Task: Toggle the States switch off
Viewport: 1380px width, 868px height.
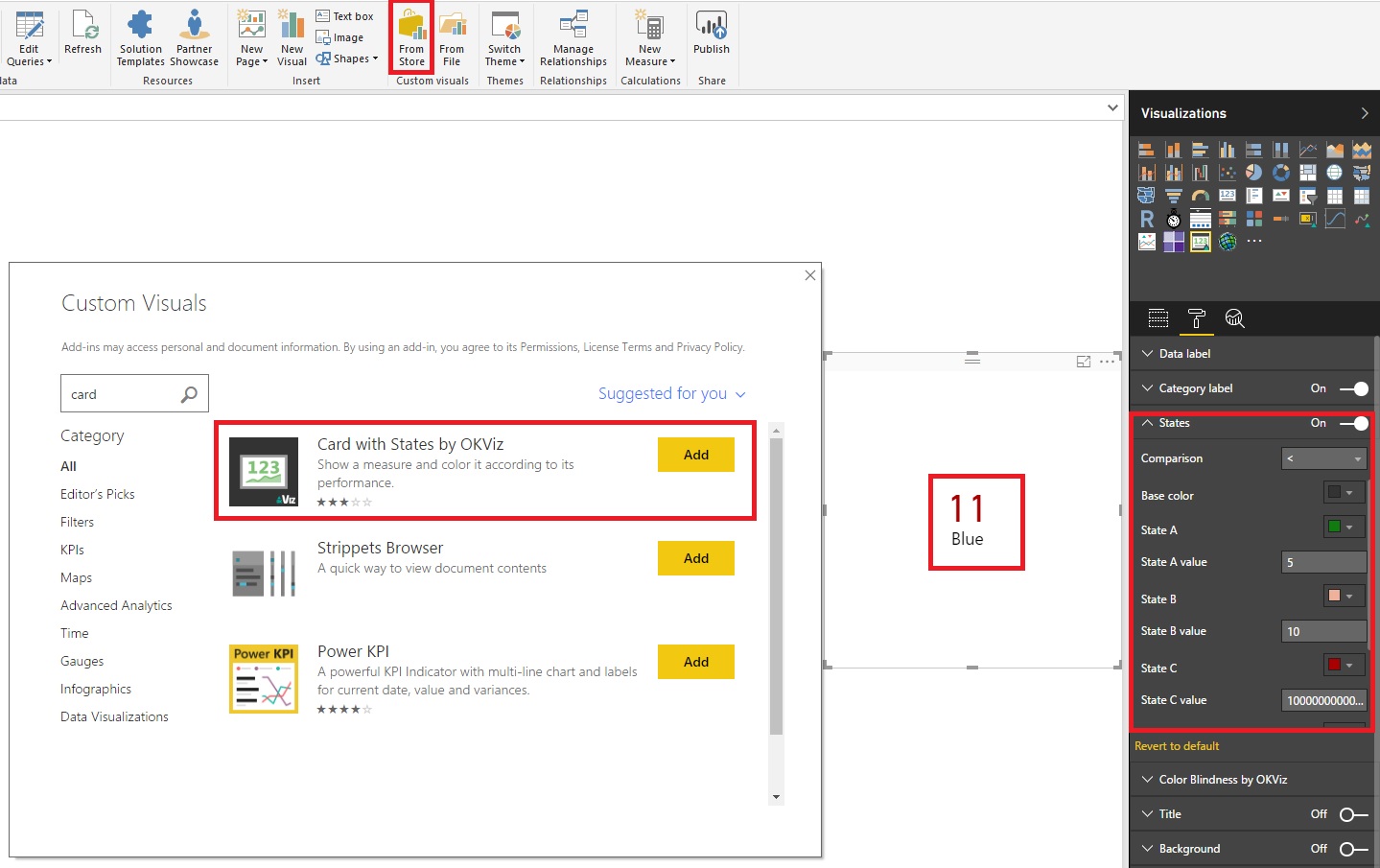Action: coord(1353,423)
